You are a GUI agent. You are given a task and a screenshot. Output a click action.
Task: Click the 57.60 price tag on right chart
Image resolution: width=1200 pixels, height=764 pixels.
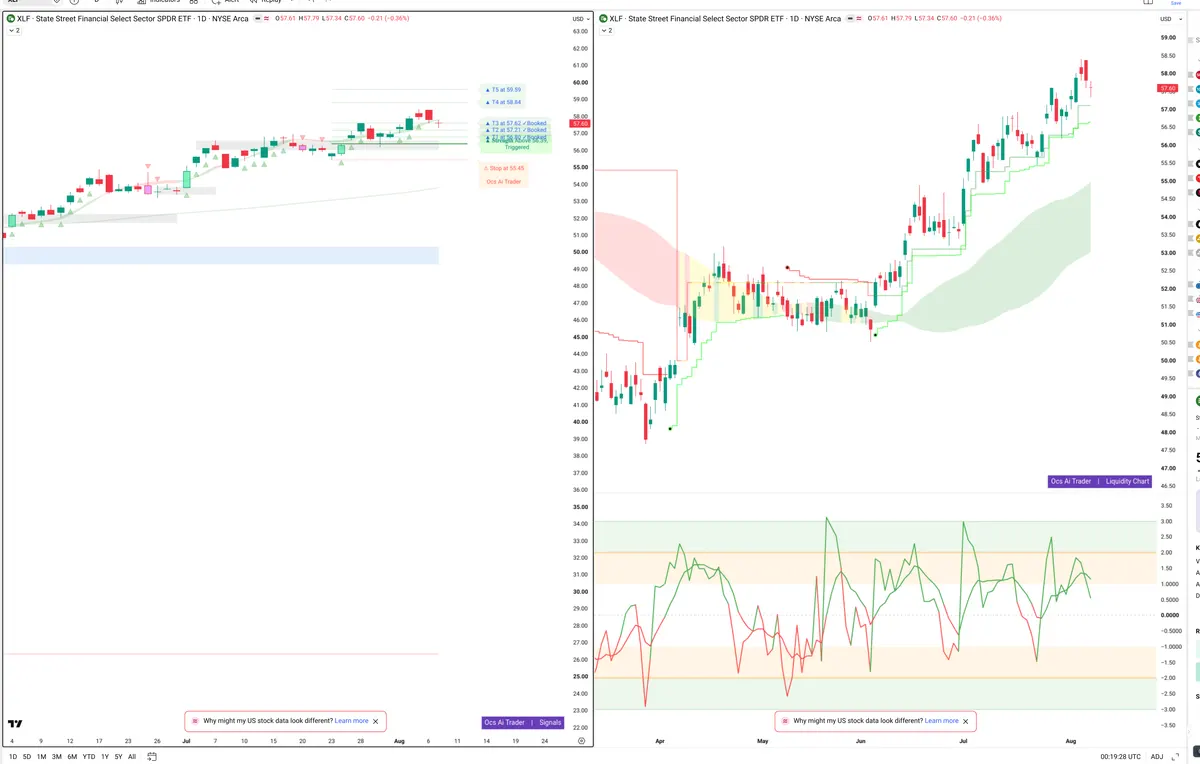(x=1168, y=90)
